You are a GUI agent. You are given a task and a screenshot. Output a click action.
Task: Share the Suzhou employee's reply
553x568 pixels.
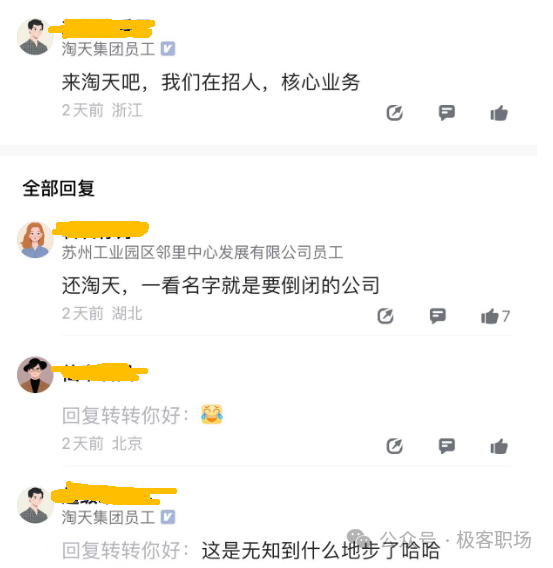coord(385,316)
